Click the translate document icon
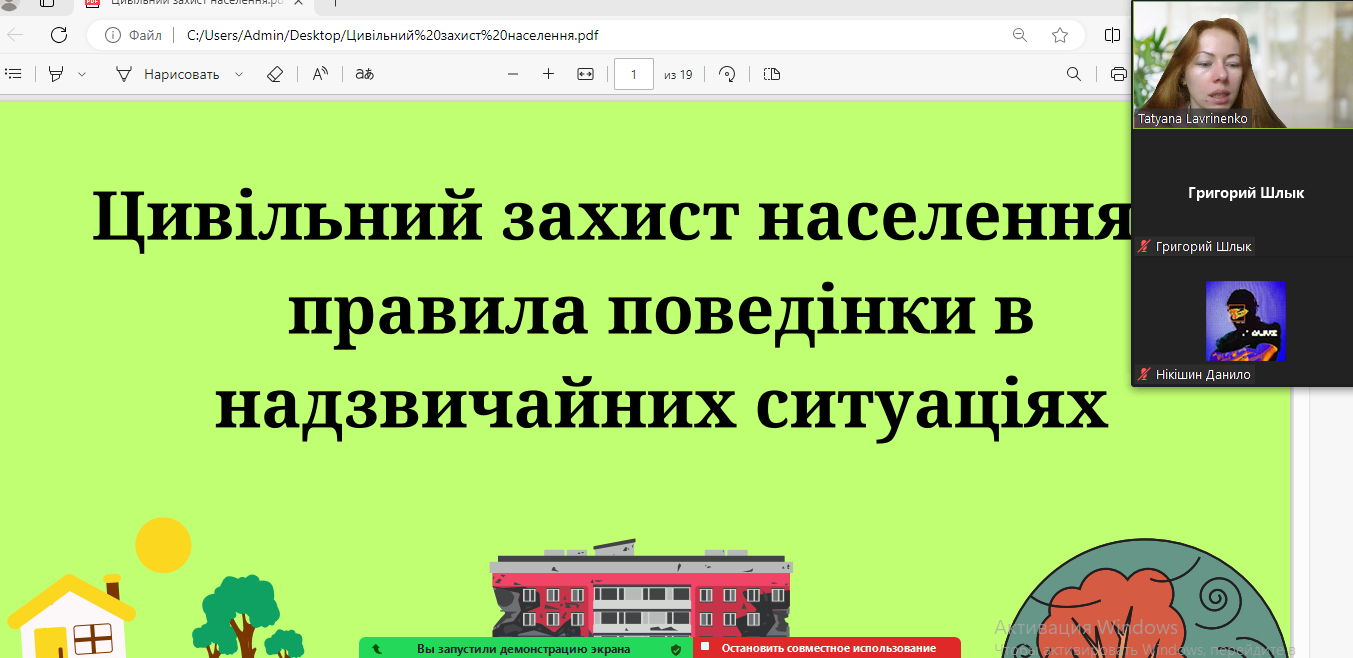This screenshot has width=1353, height=658. pyautogui.click(x=365, y=74)
